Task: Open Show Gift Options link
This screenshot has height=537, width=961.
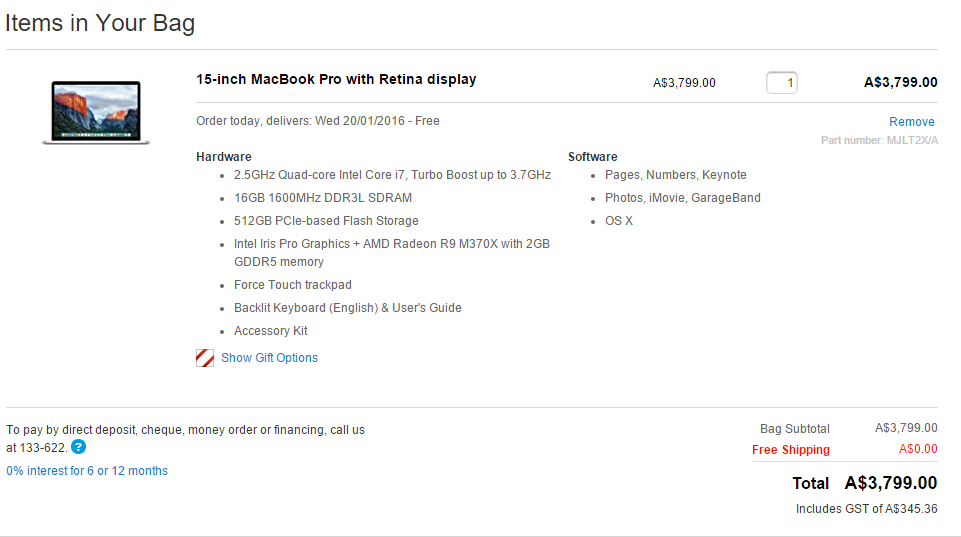Action: click(269, 358)
